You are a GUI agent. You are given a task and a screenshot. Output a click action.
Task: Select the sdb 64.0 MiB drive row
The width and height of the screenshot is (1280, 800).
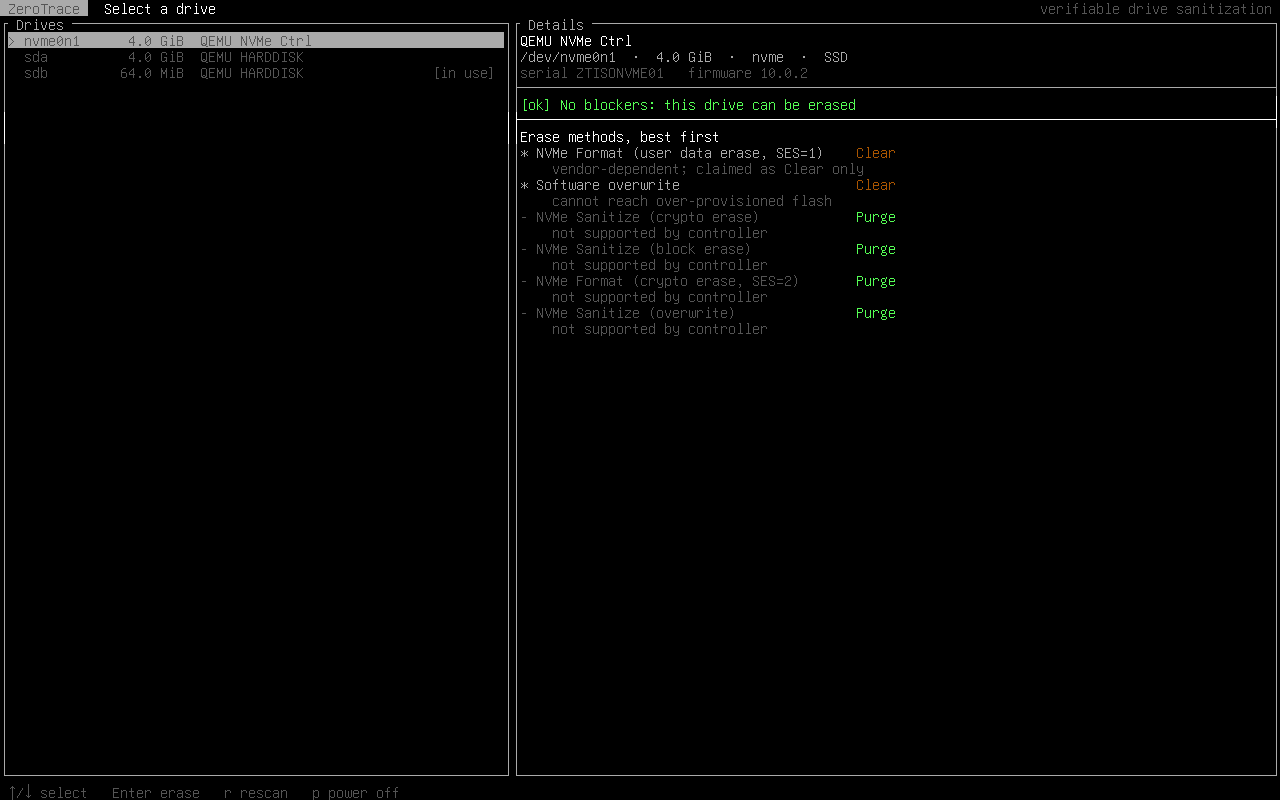[x=256, y=73]
